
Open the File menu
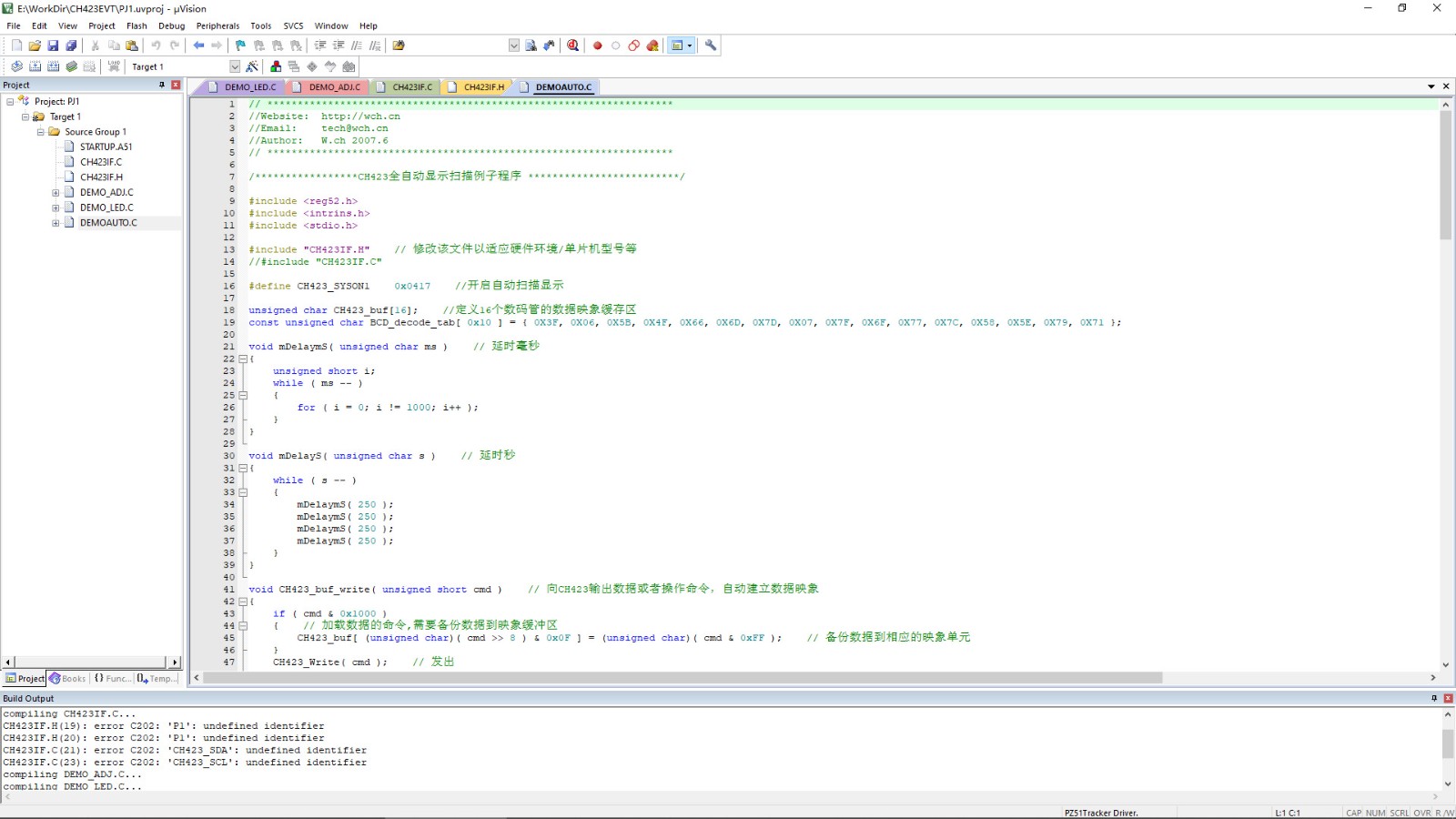[x=14, y=25]
